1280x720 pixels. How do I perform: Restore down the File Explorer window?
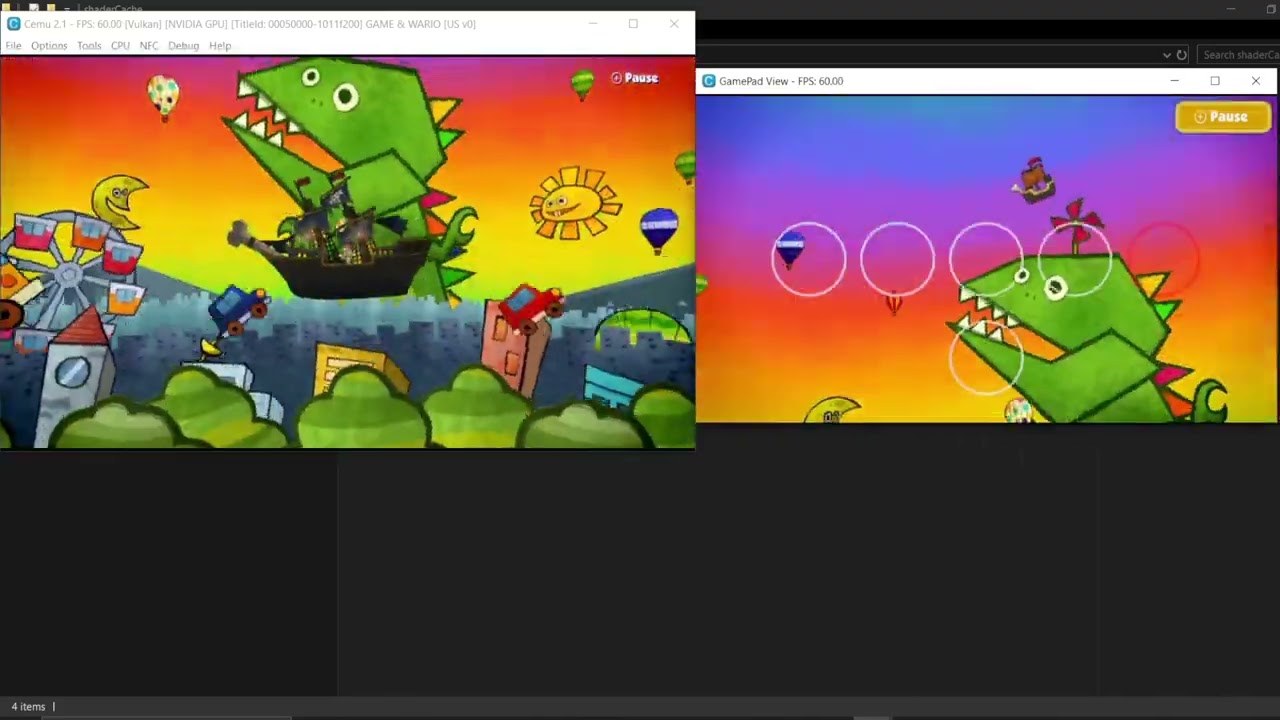tap(1271, 9)
